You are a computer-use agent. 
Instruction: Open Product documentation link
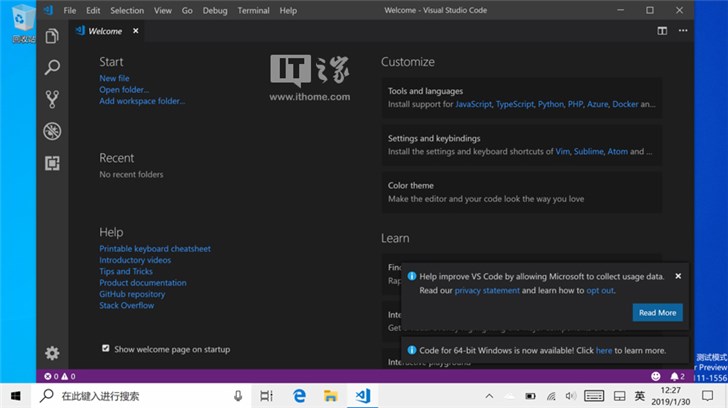143,282
